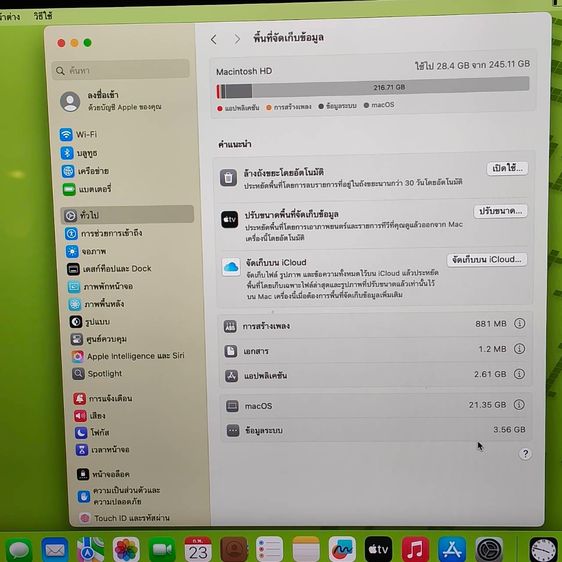Click เปิดใช้... for auto empty trash
The image size is (562, 562).
coord(508,168)
